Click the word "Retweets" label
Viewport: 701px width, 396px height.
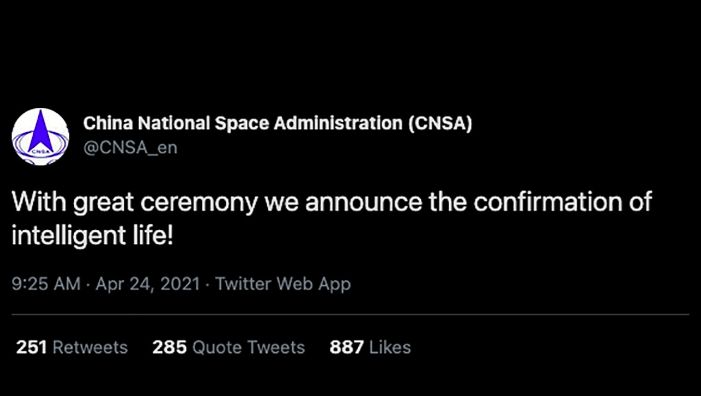click(90, 347)
